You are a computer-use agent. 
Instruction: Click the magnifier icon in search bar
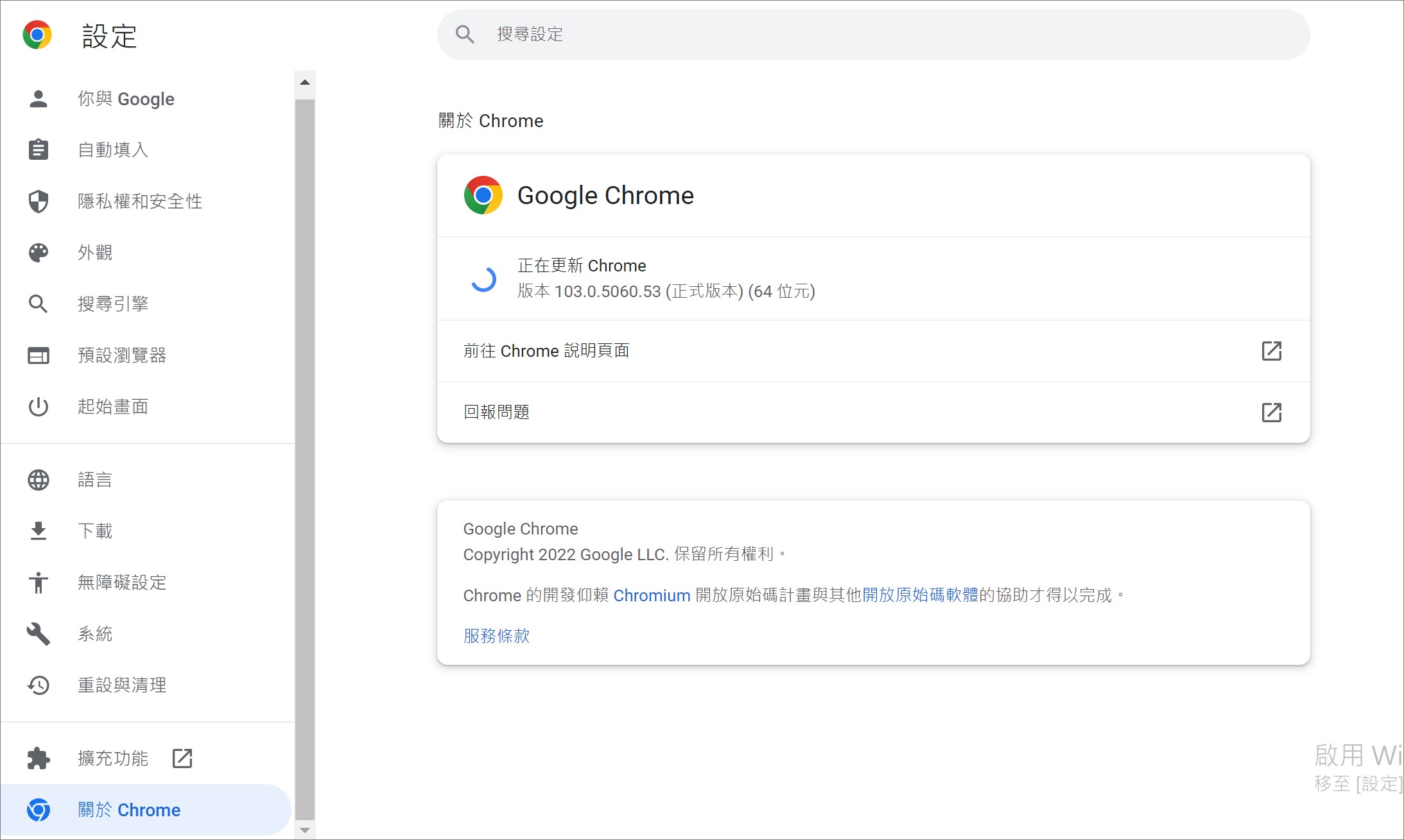click(465, 35)
